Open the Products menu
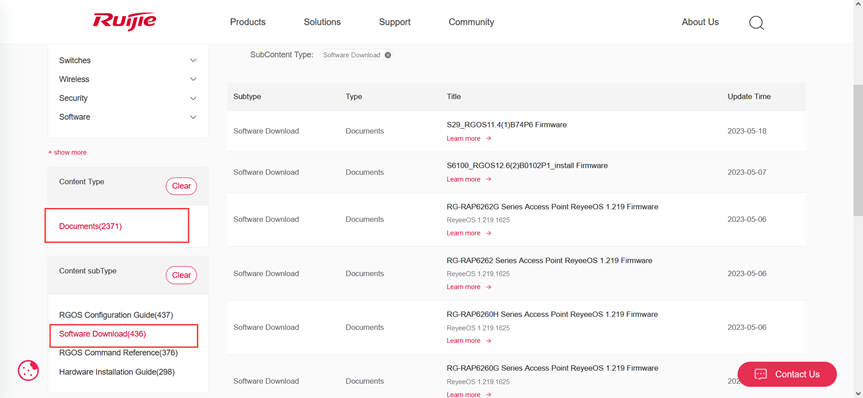The image size is (863, 398). (x=248, y=22)
